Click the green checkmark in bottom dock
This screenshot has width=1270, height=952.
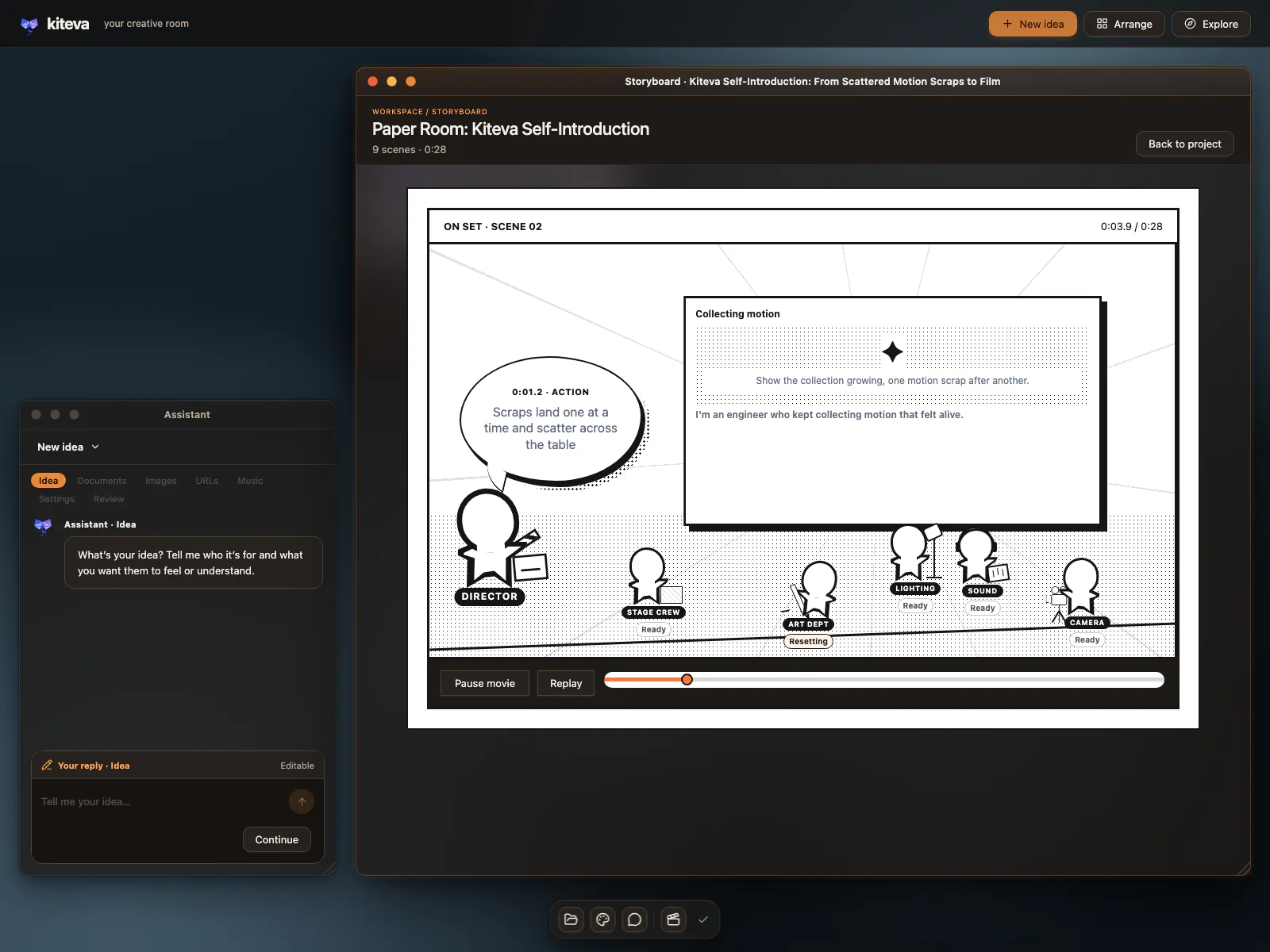pyautogui.click(x=703, y=919)
